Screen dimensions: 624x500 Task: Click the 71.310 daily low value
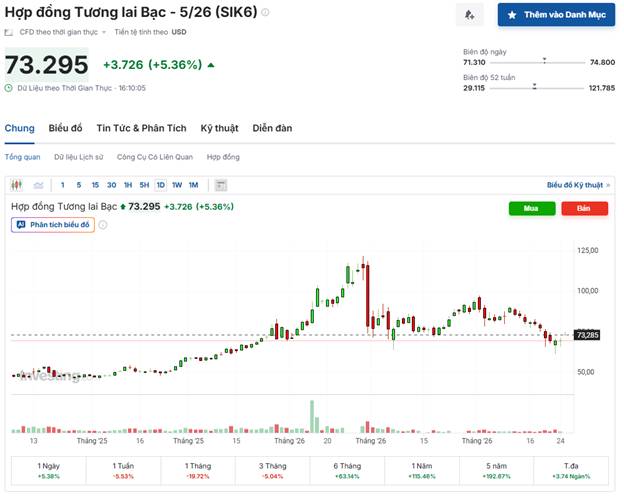(x=474, y=62)
